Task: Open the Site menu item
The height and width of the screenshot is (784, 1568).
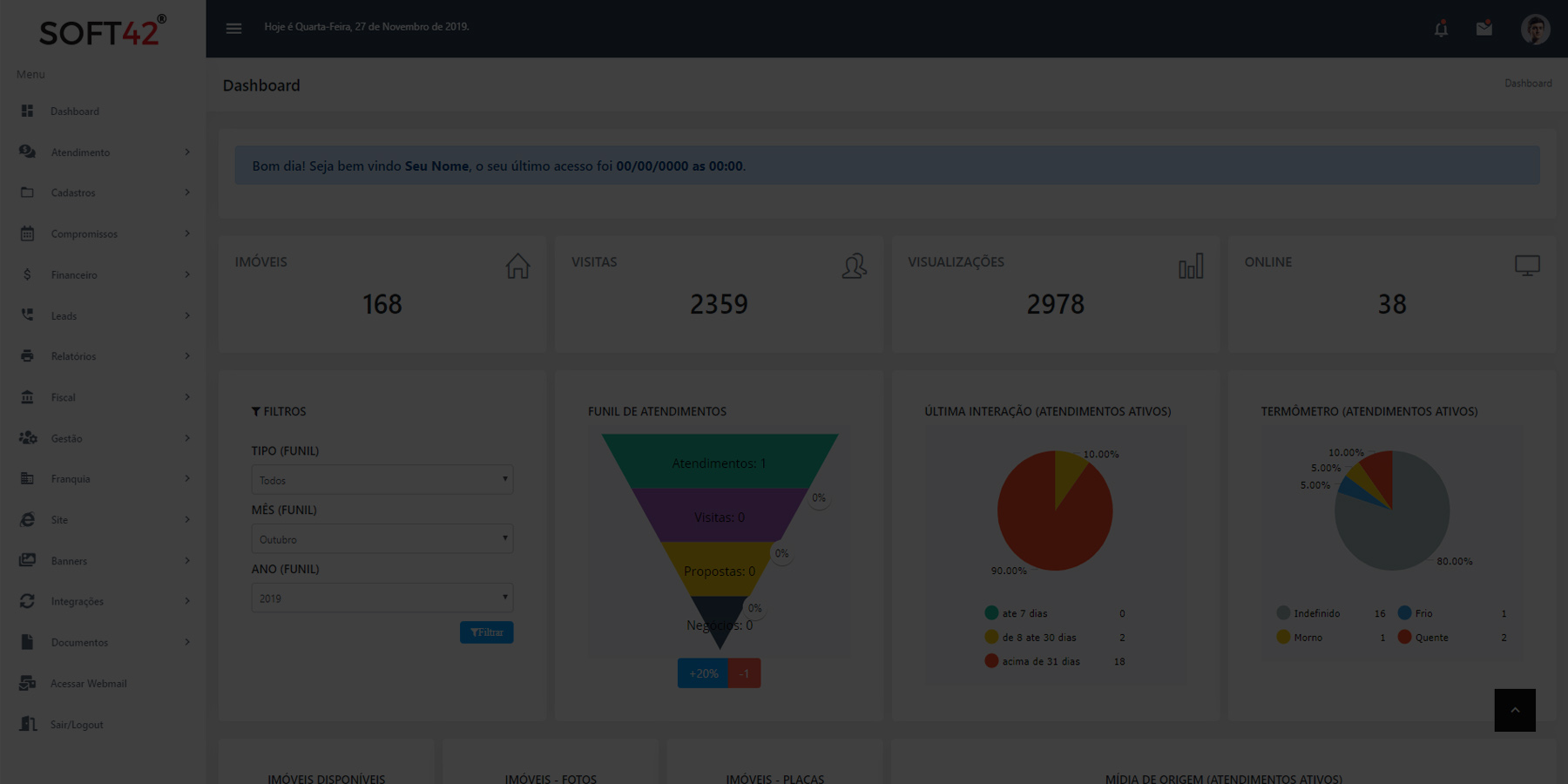Action: coord(103,519)
